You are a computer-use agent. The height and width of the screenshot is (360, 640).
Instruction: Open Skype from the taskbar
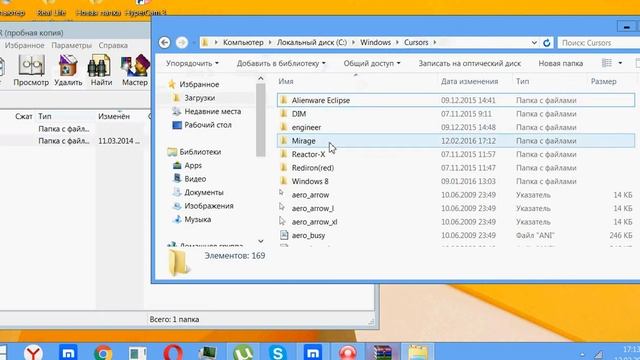[x=278, y=352]
